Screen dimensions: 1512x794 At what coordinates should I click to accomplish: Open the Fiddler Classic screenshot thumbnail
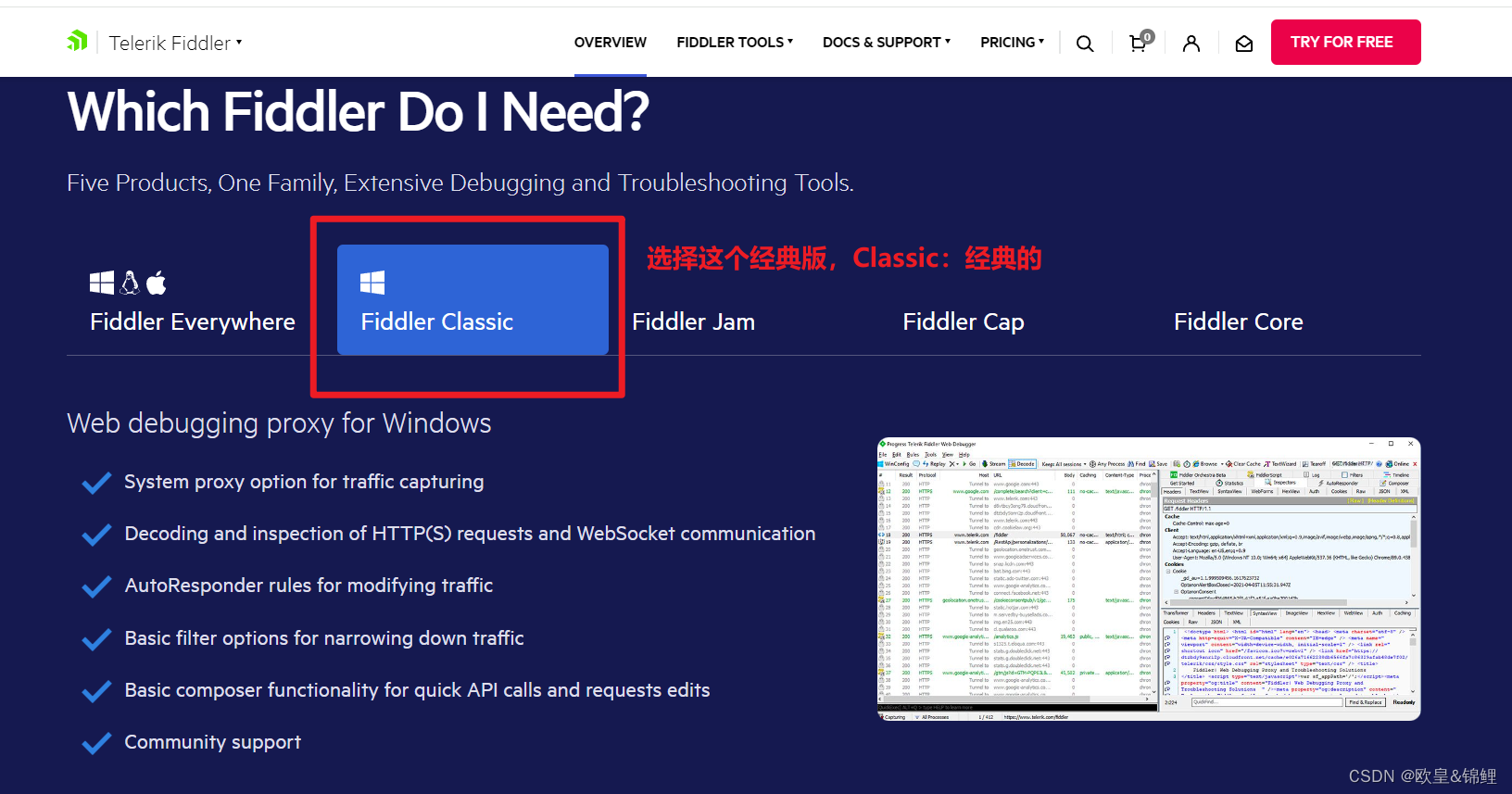point(1149,579)
